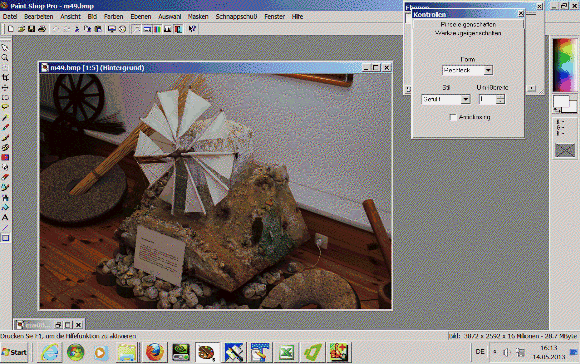Click the Copy icon in the toolbar
This screenshot has width=580, height=364.
pyautogui.click(x=87, y=29)
